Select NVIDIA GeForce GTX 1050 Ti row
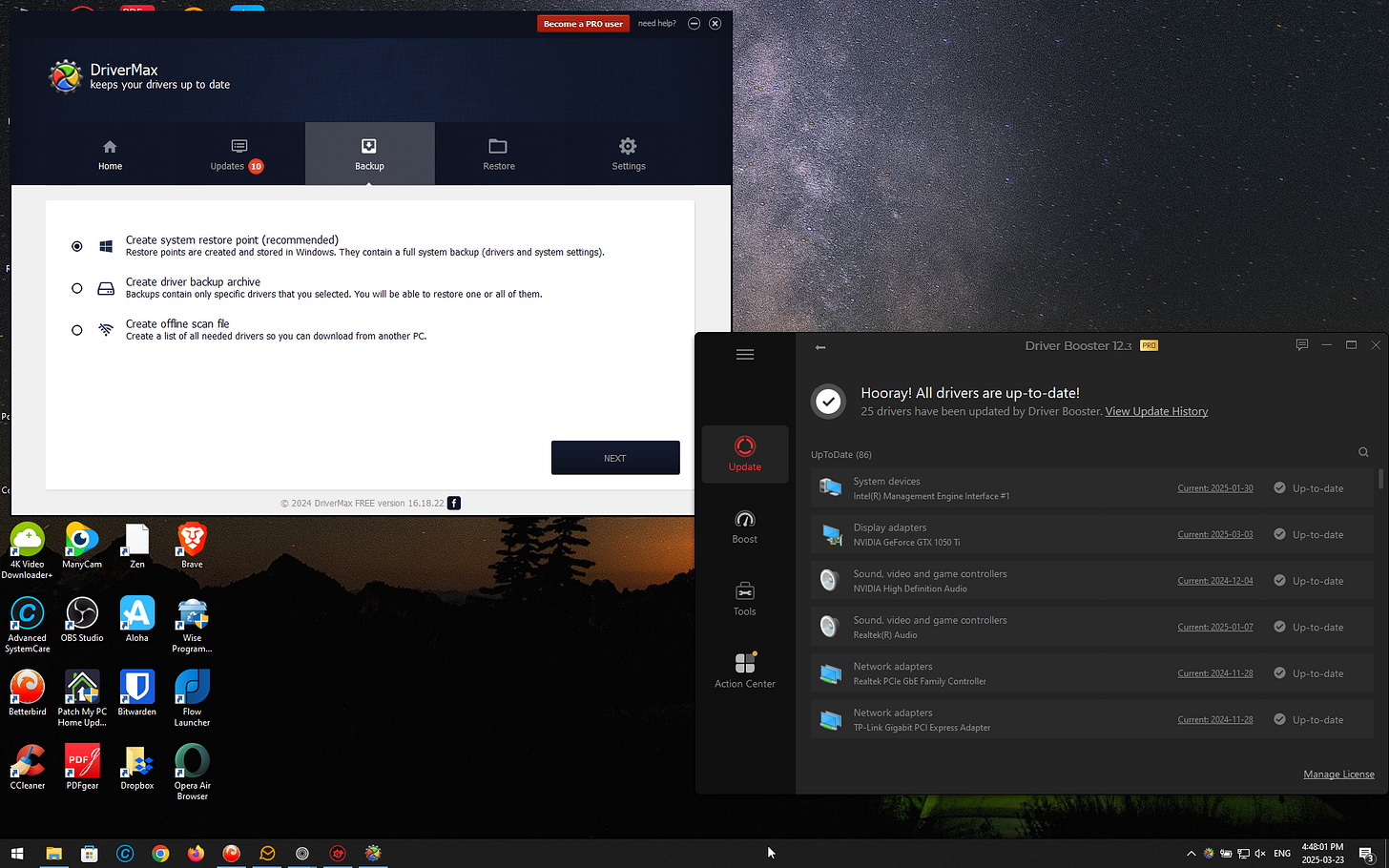Screen dimensions: 1389x868 pyautogui.click(x=1092, y=534)
